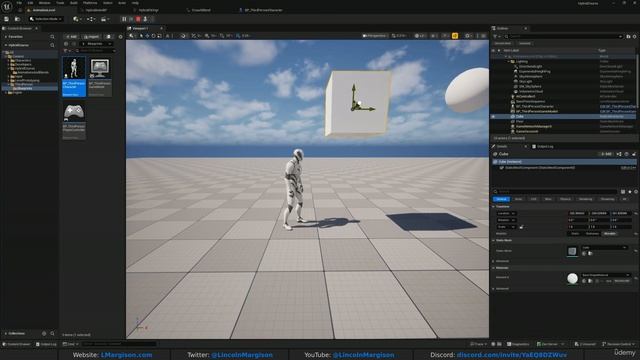Expand the Favorites section

pyautogui.click(x=6, y=37)
